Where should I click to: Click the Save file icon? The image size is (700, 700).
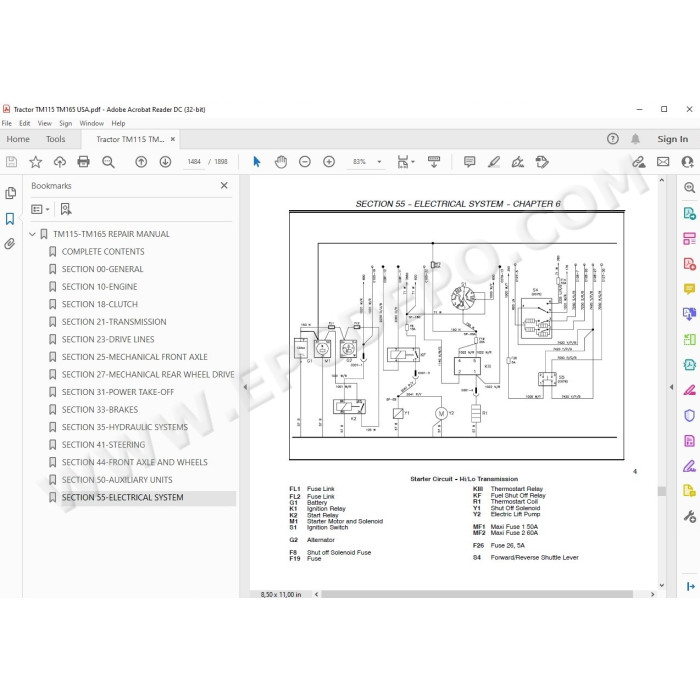pos(12,162)
